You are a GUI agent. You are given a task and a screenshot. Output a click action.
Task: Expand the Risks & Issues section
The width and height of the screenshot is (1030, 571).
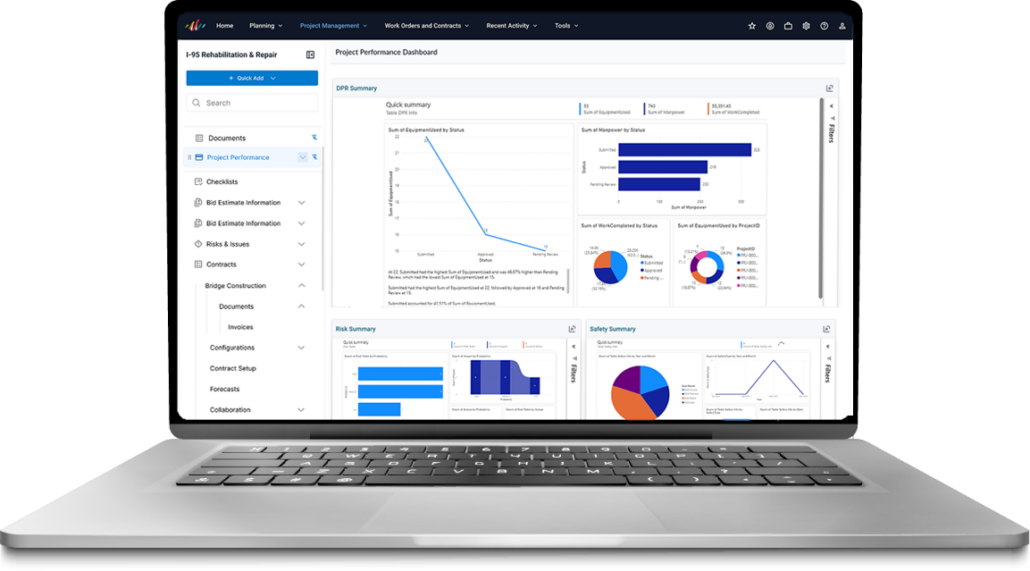tap(301, 244)
